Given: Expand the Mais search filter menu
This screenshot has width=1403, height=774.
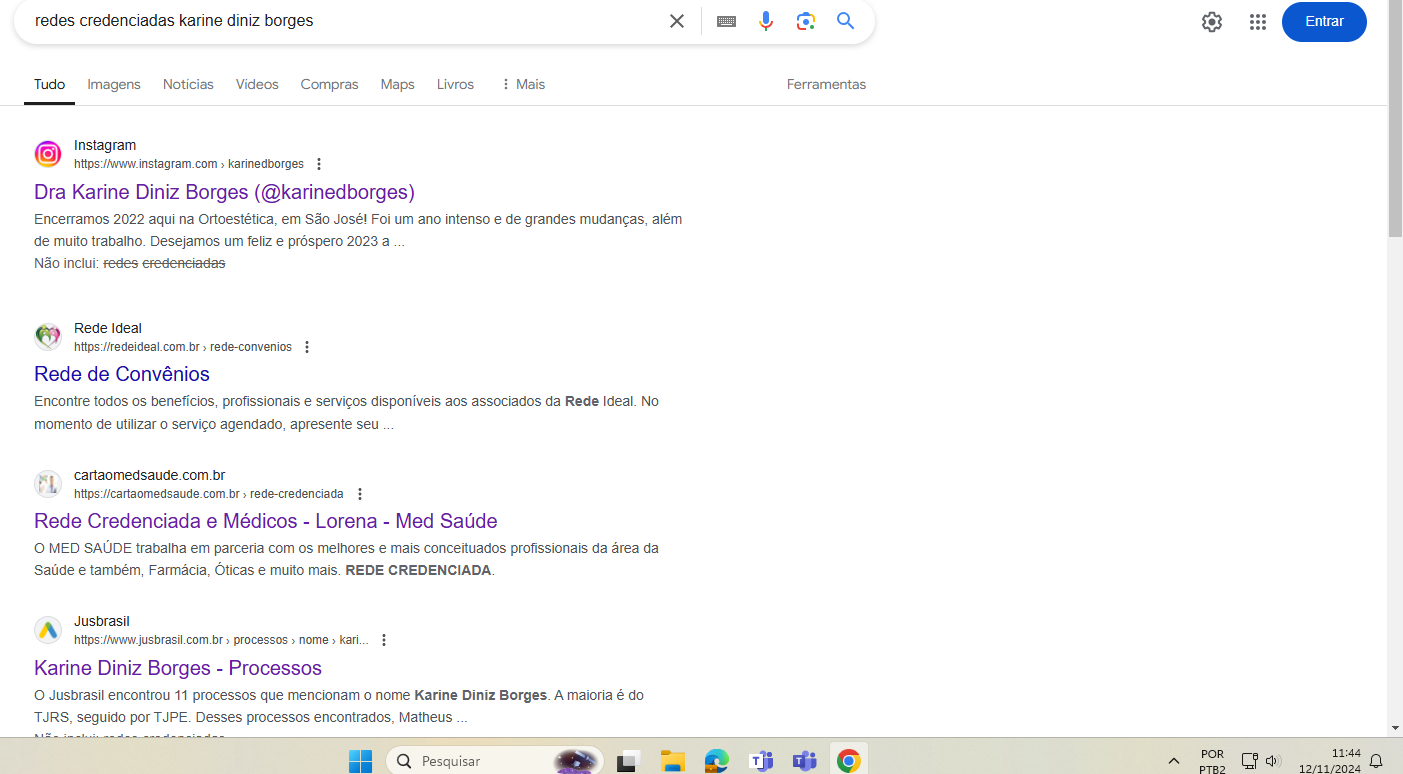Looking at the screenshot, I should (x=522, y=84).
